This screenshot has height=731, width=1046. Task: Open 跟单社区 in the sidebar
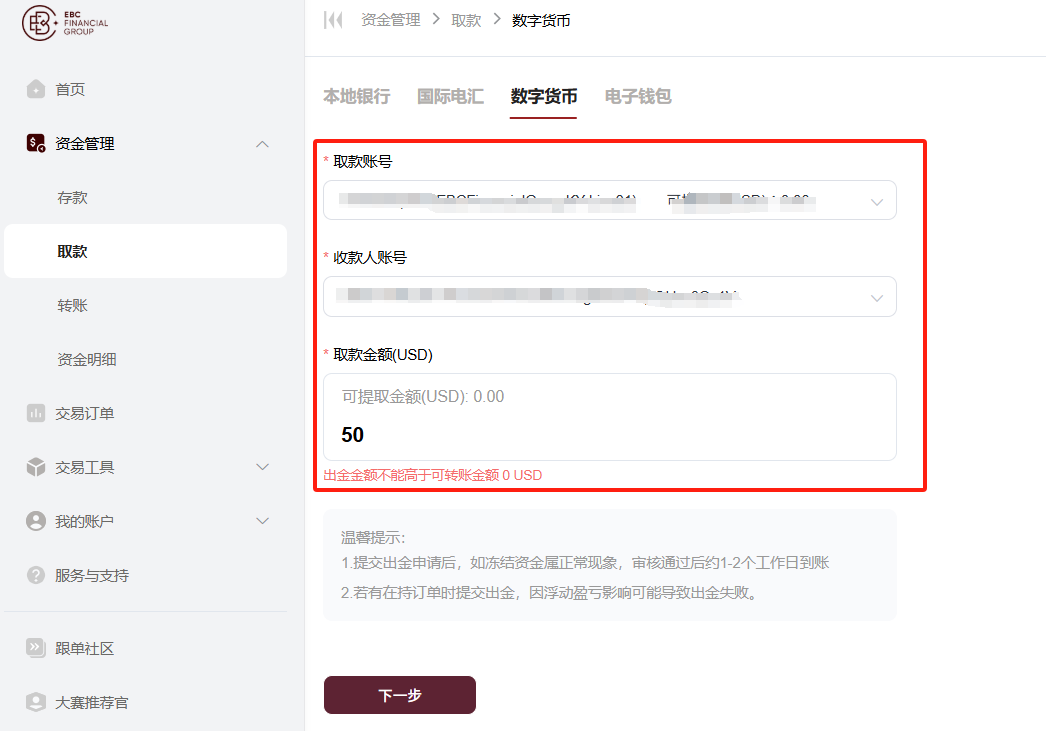[x=84, y=648]
